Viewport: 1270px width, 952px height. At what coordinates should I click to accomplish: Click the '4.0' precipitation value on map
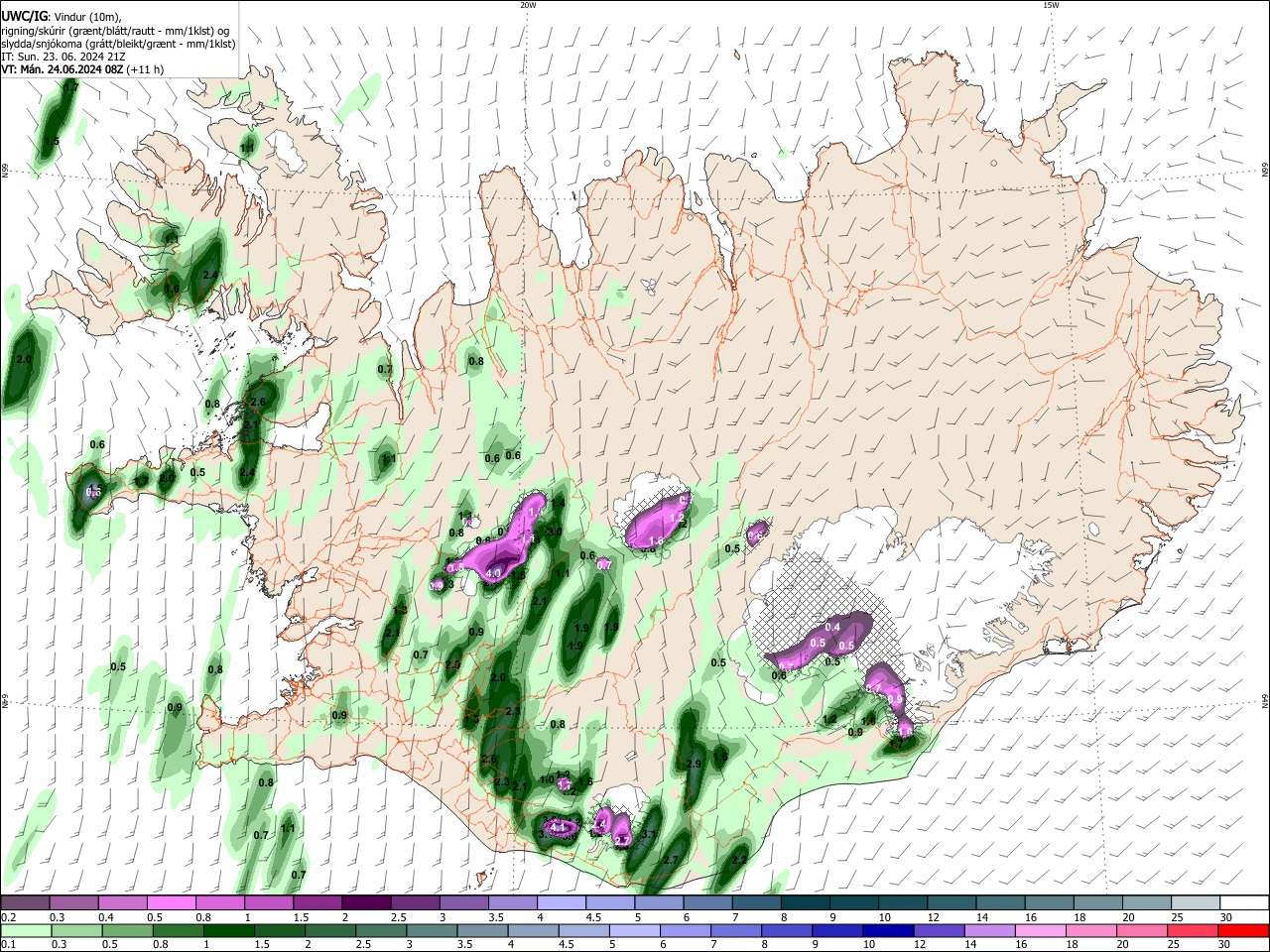[493, 573]
